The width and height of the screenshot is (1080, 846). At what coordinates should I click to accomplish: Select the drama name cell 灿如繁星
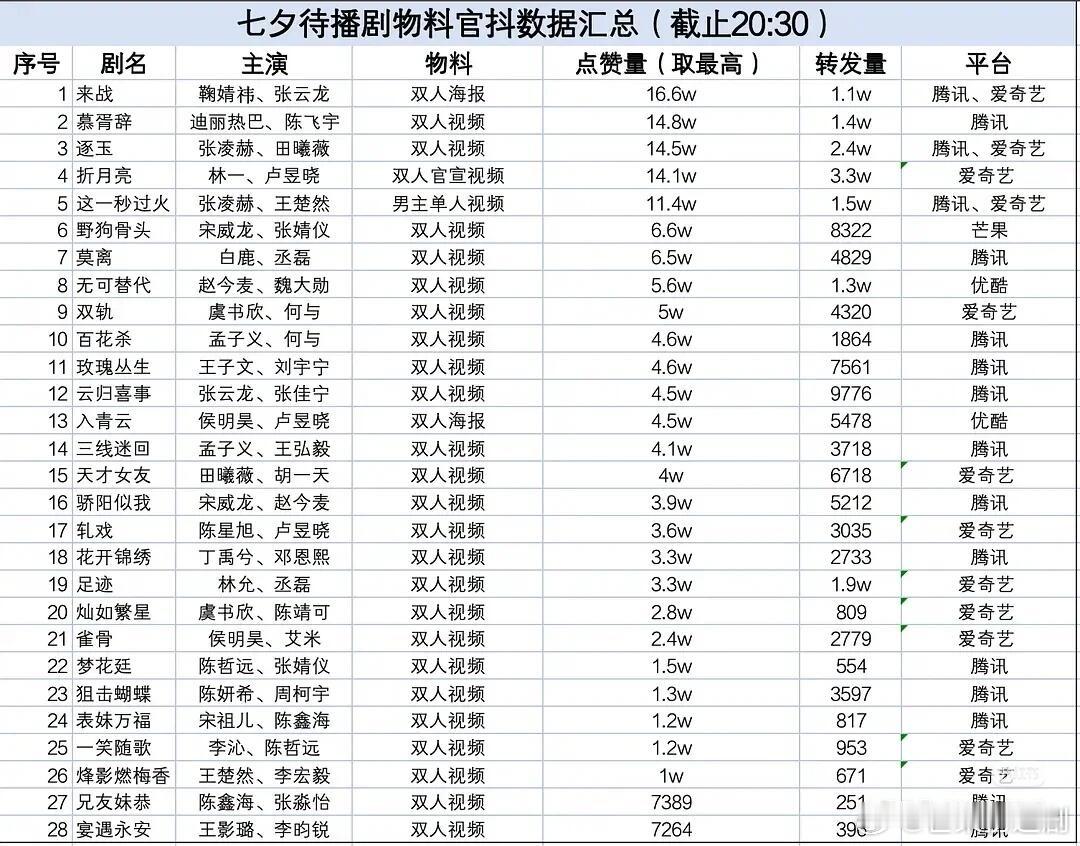pos(123,612)
